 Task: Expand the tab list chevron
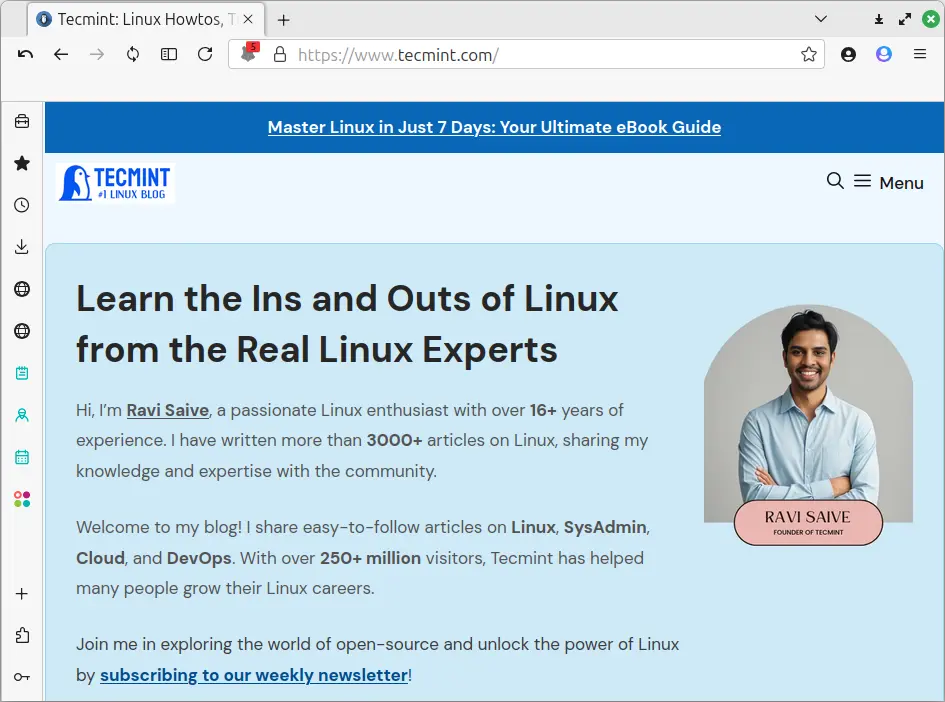pos(820,19)
